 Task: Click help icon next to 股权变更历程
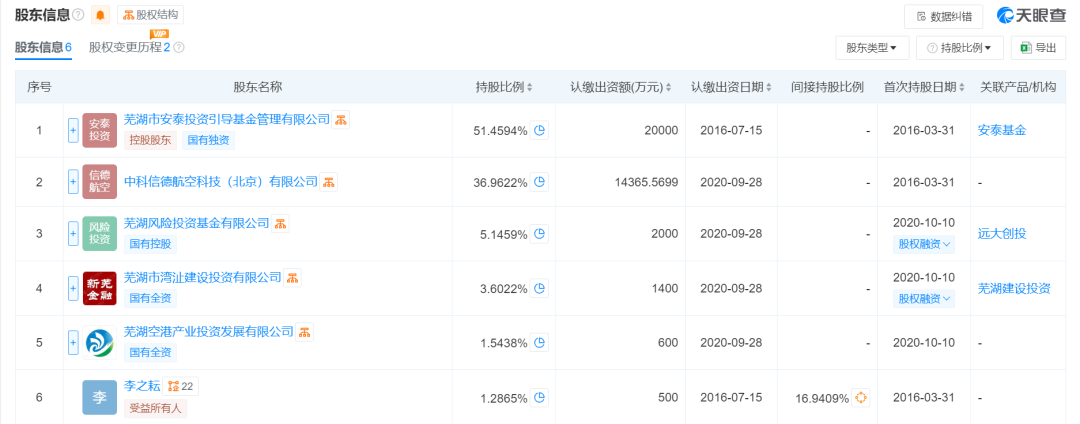pos(178,47)
